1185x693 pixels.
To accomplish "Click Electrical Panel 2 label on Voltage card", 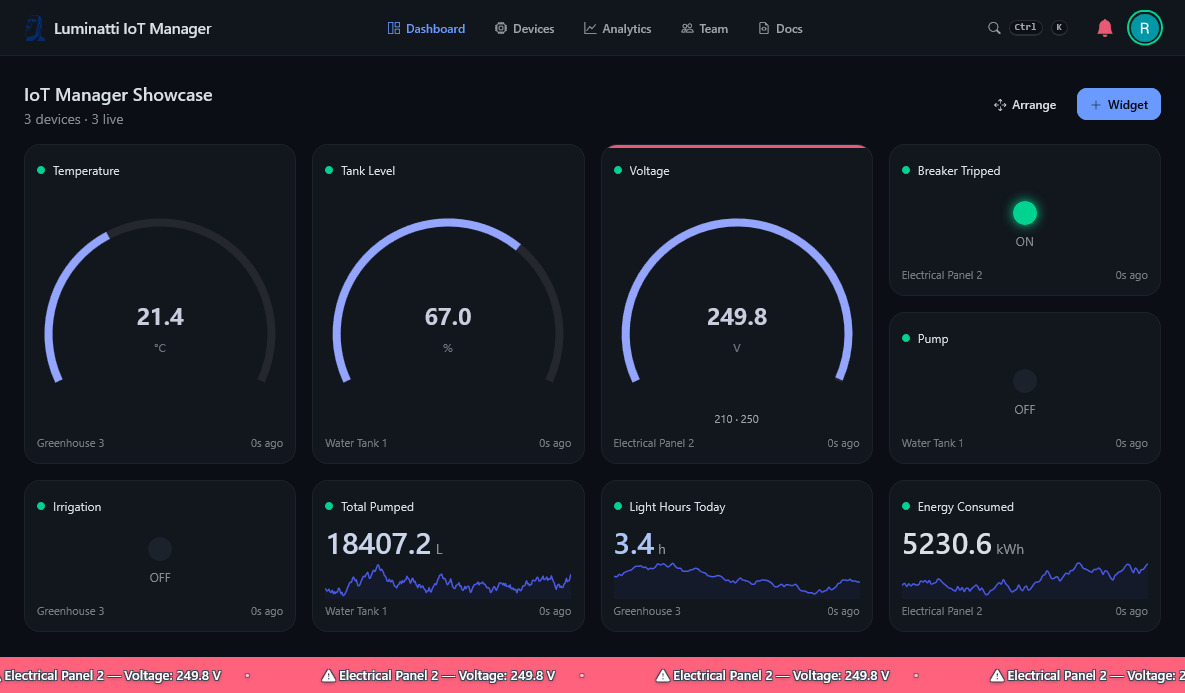I will [654, 443].
